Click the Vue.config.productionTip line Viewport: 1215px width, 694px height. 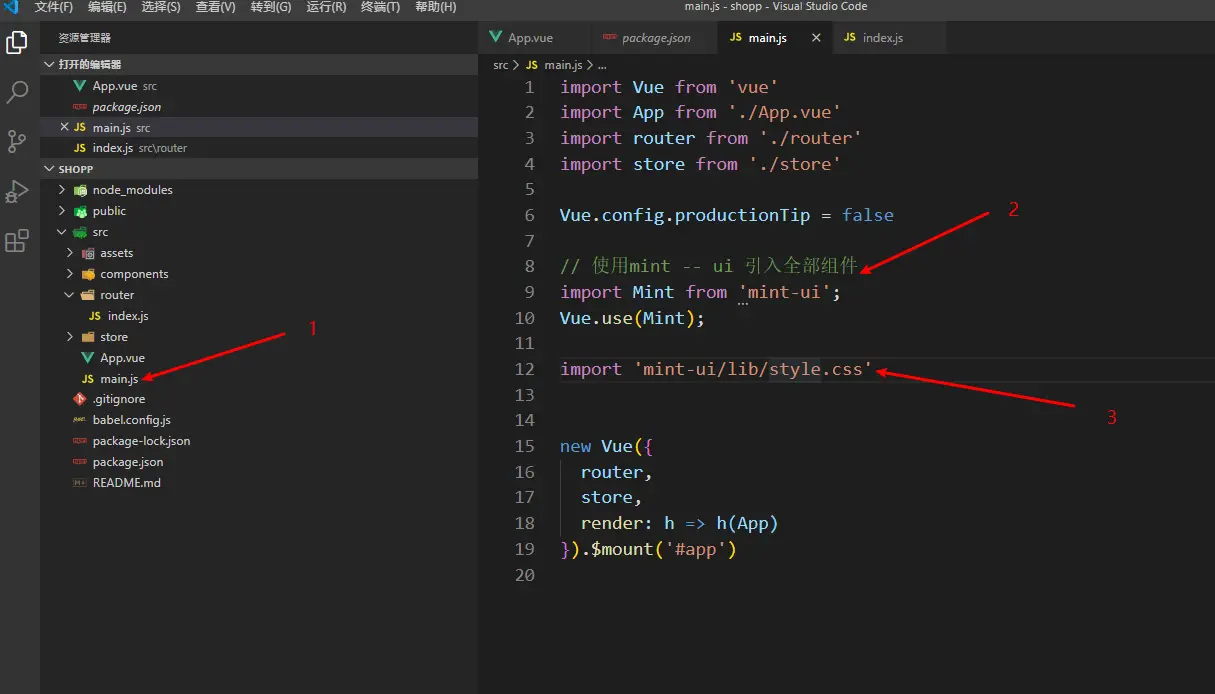727,215
